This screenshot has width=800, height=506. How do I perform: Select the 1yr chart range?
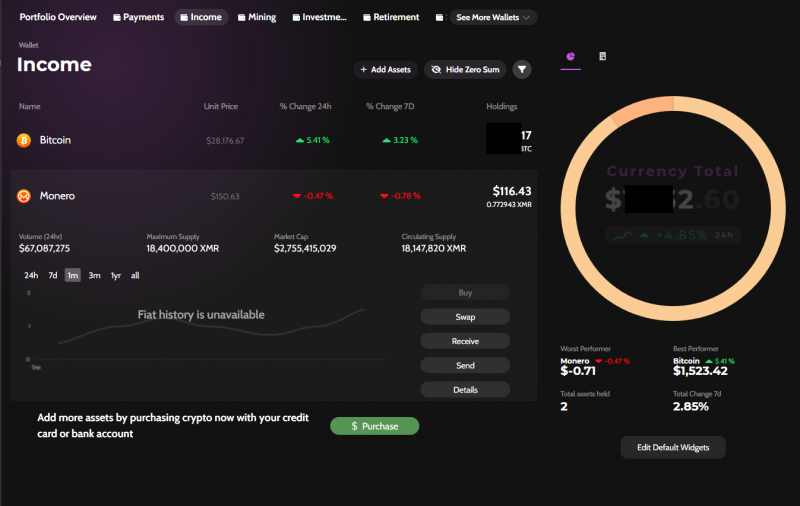point(116,275)
